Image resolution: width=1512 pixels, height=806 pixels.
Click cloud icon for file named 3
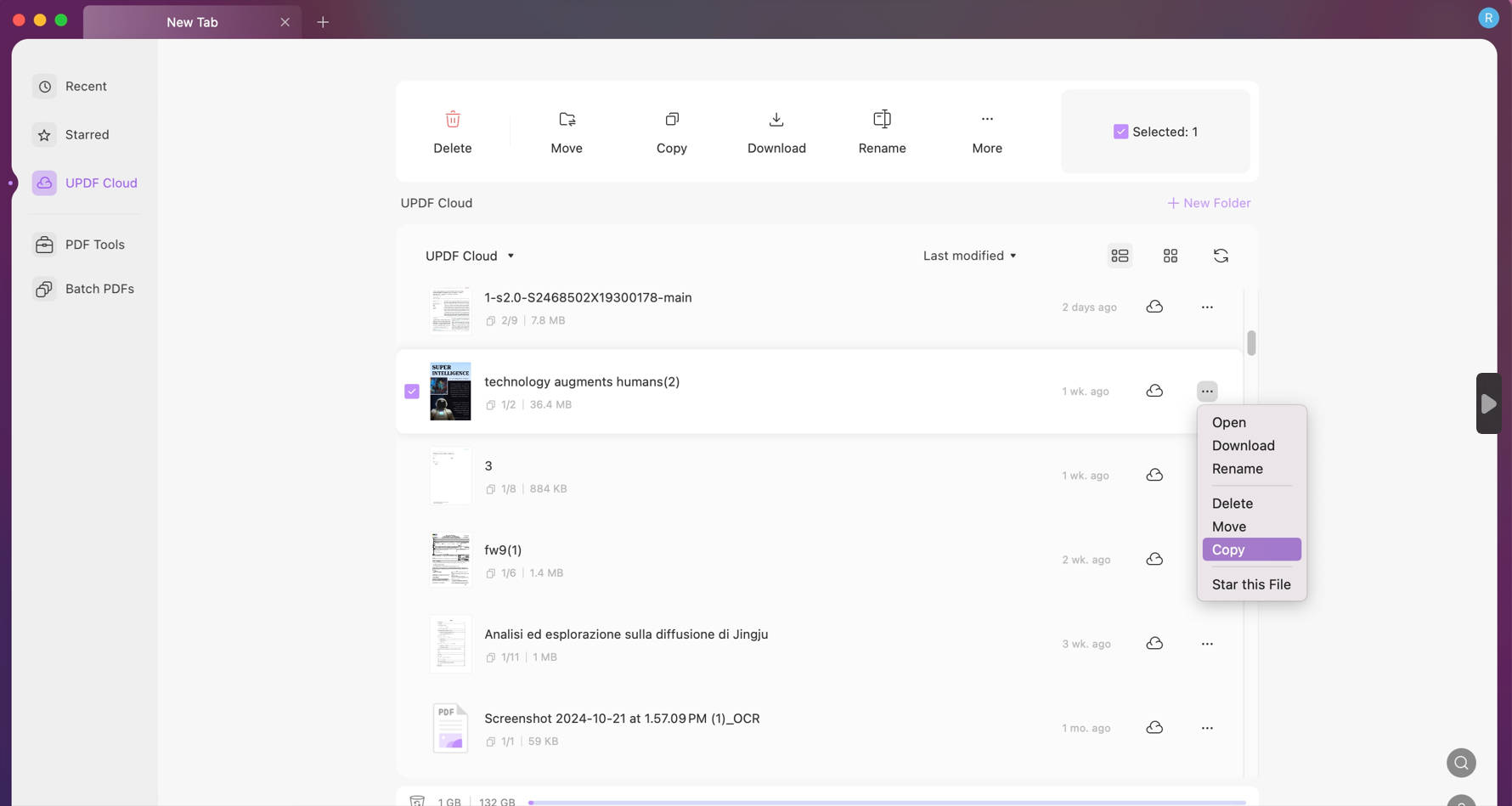click(1154, 475)
